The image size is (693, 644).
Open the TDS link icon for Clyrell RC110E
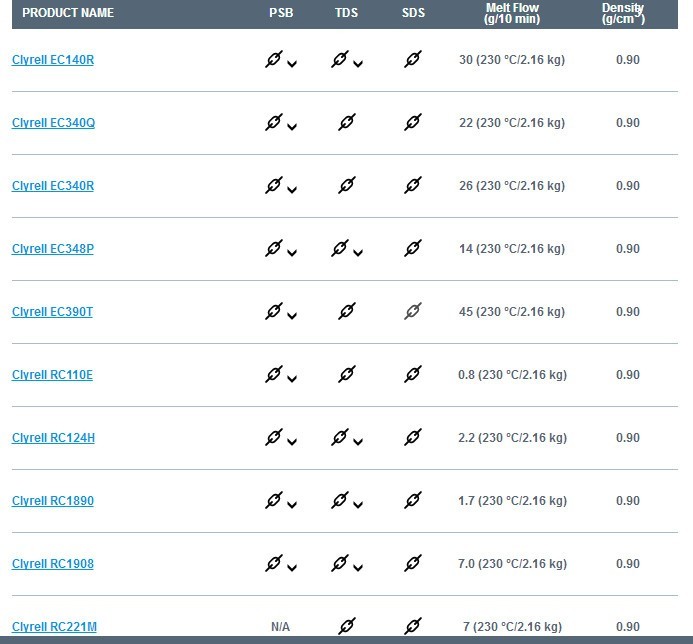[346, 374]
